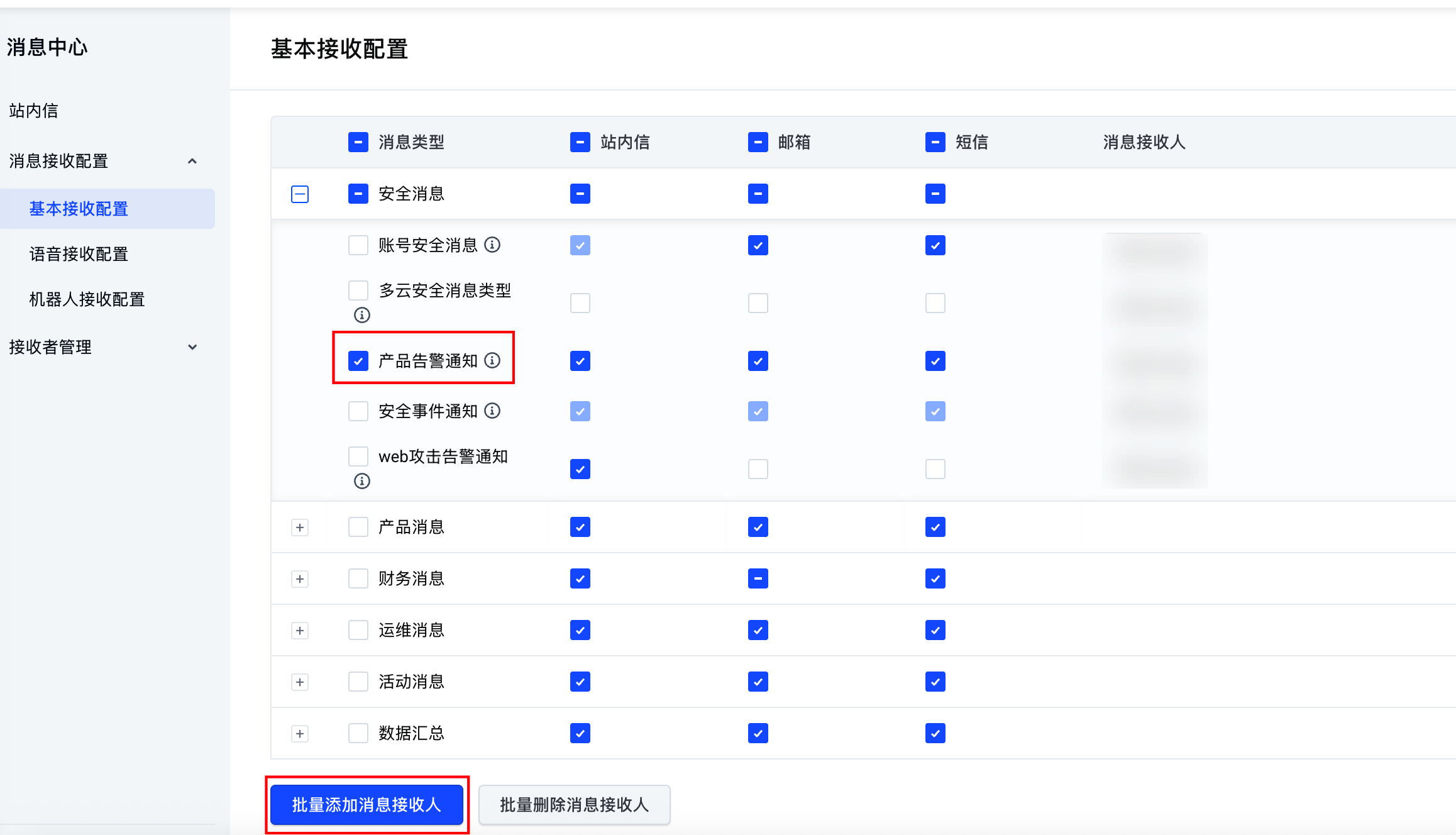Toggle the 短信 column header checkbox

pyautogui.click(x=935, y=142)
